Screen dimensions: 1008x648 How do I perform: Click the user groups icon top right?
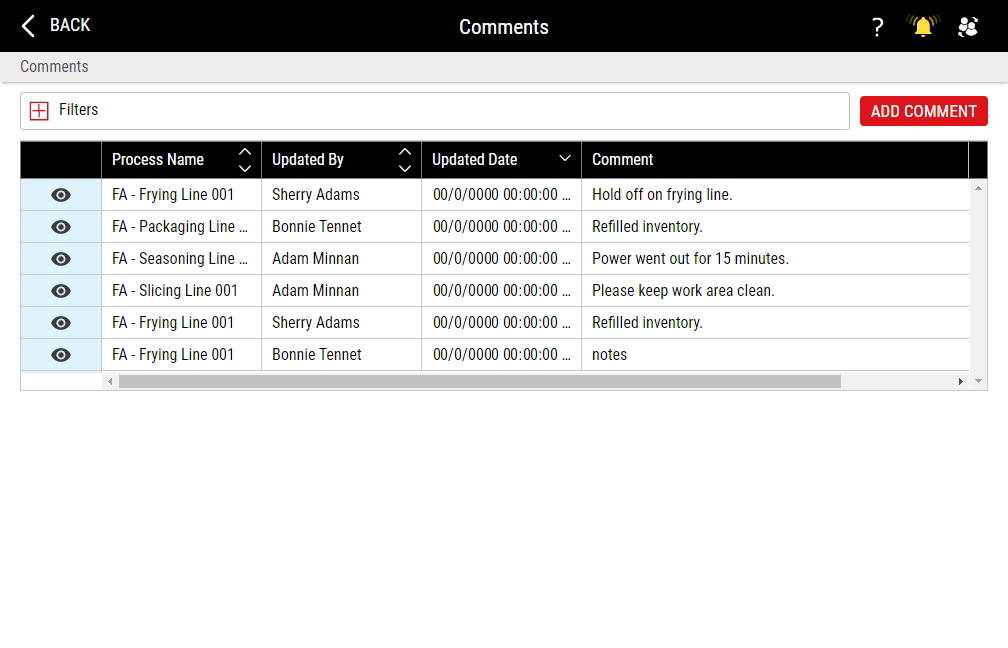click(968, 26)
